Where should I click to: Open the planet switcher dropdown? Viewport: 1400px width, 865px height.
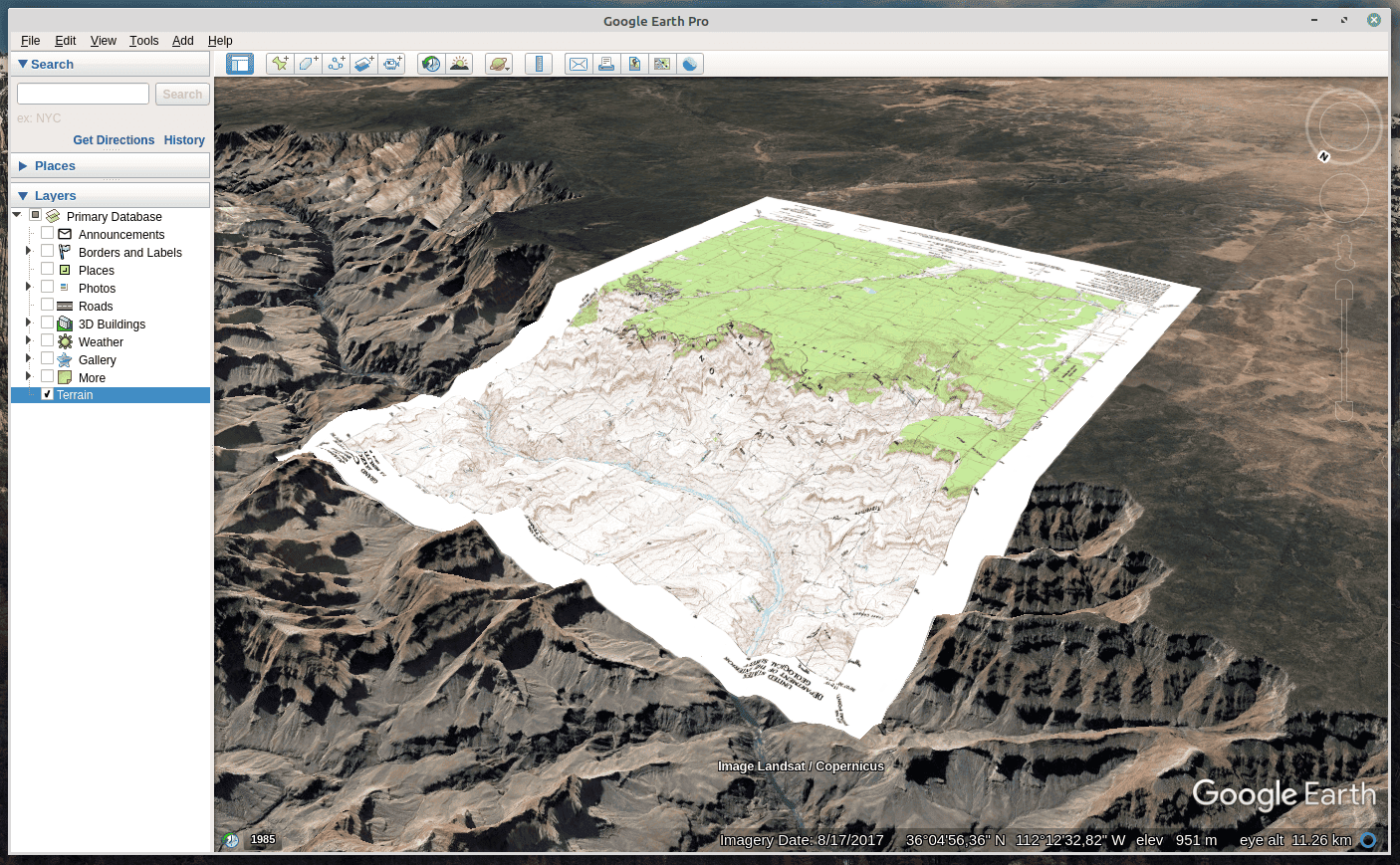tap(499, 63)
